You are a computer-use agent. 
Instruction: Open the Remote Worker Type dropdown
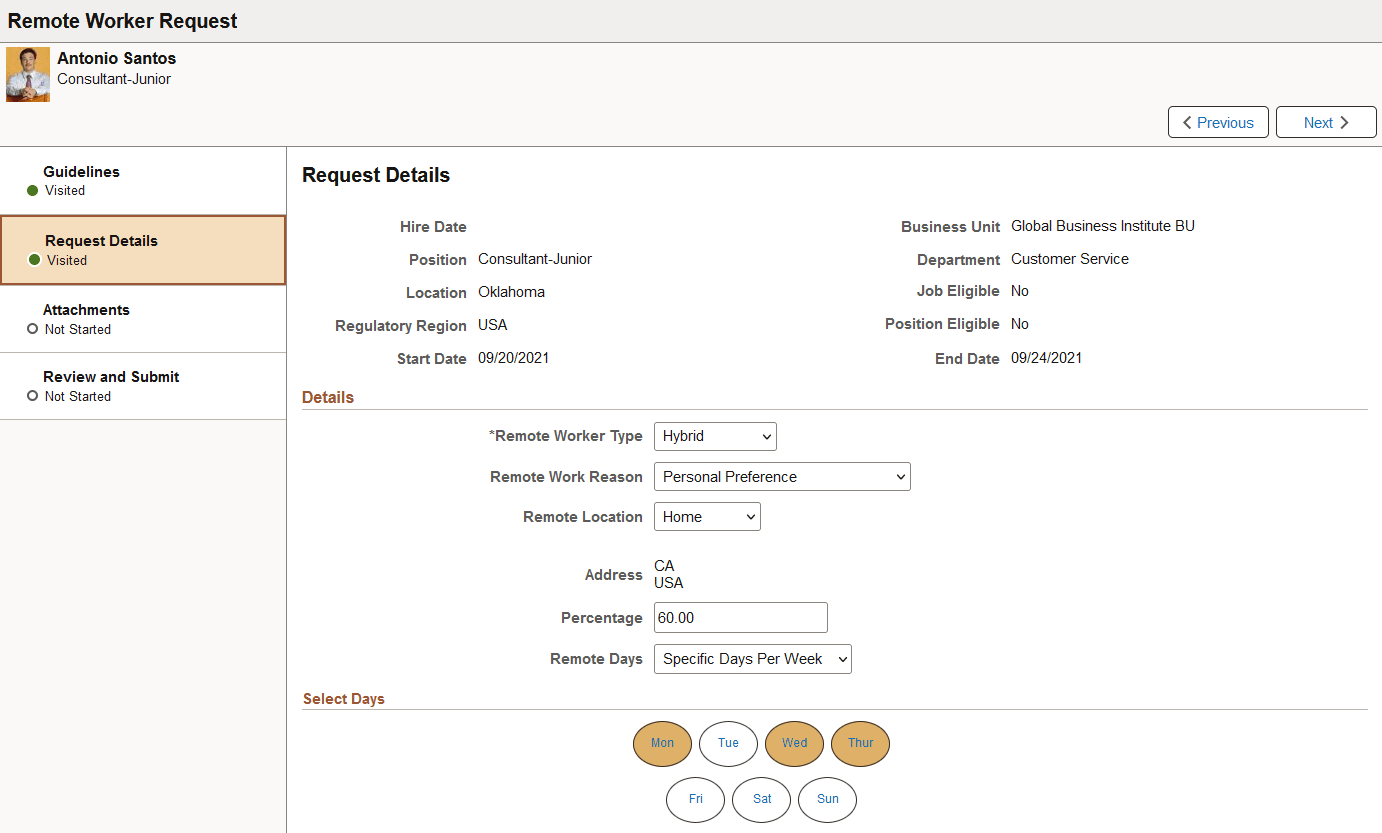click(714, 436)
